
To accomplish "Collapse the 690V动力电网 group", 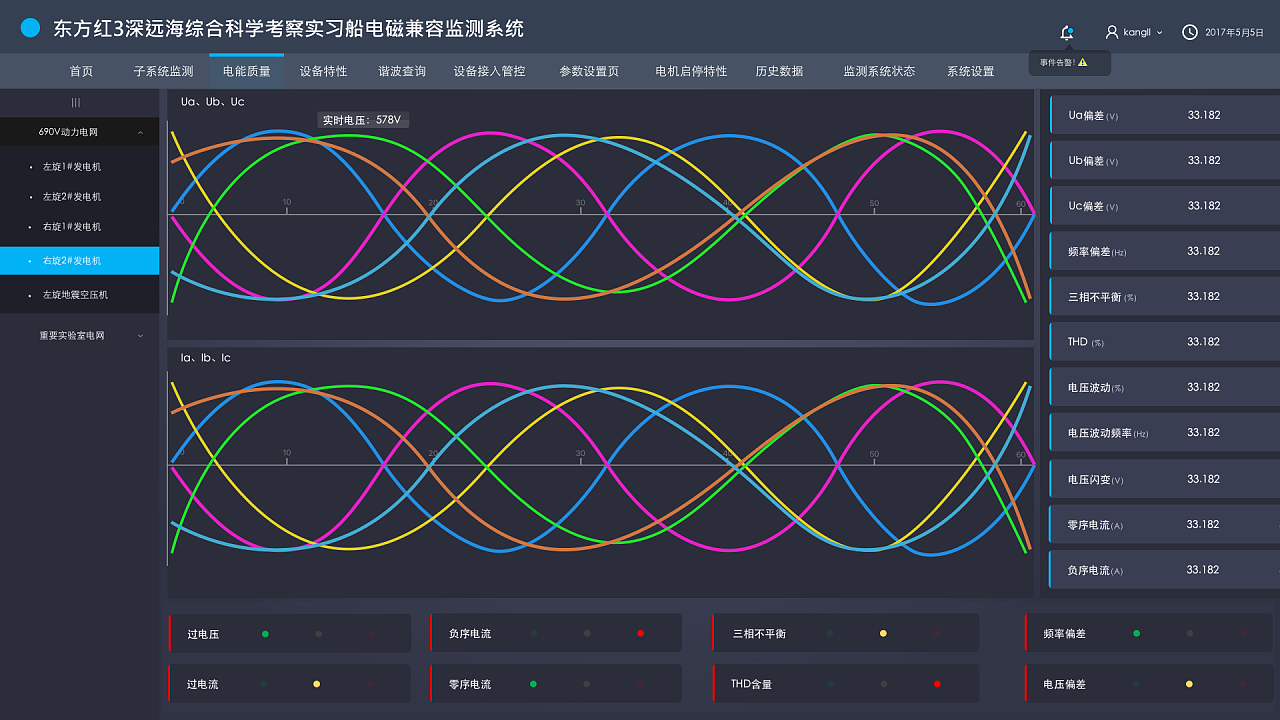I will click(x=140, y=131).
